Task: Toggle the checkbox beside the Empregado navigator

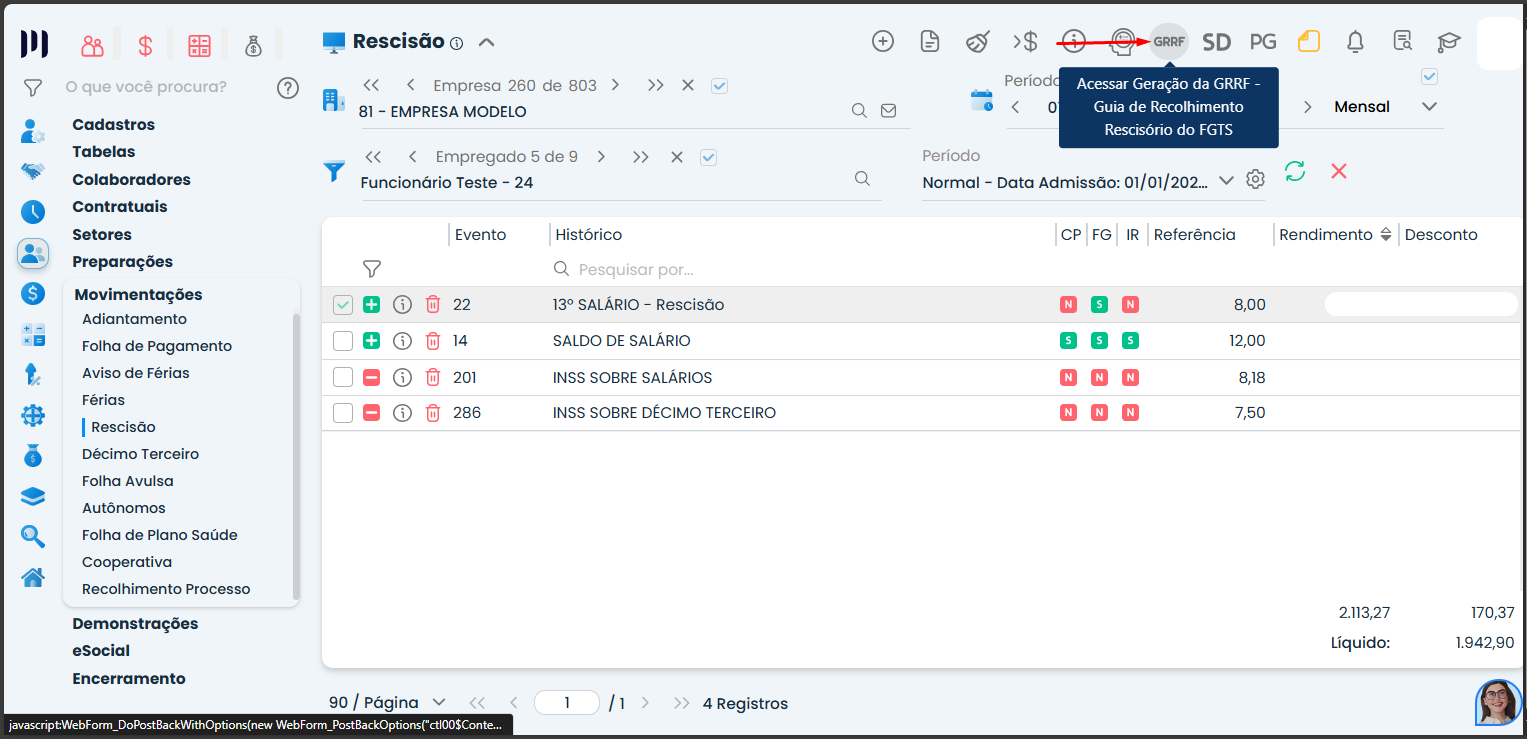Action: coord(709,157)
